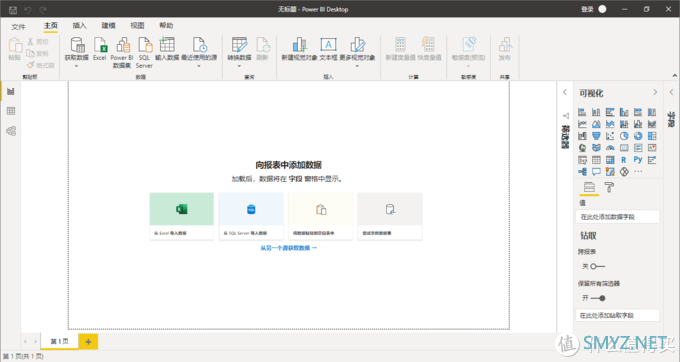Viewport: 680px width, 362px height.
Task: Open the Help (帮助) ribbon tab
Action: click(x=166, y=26)
